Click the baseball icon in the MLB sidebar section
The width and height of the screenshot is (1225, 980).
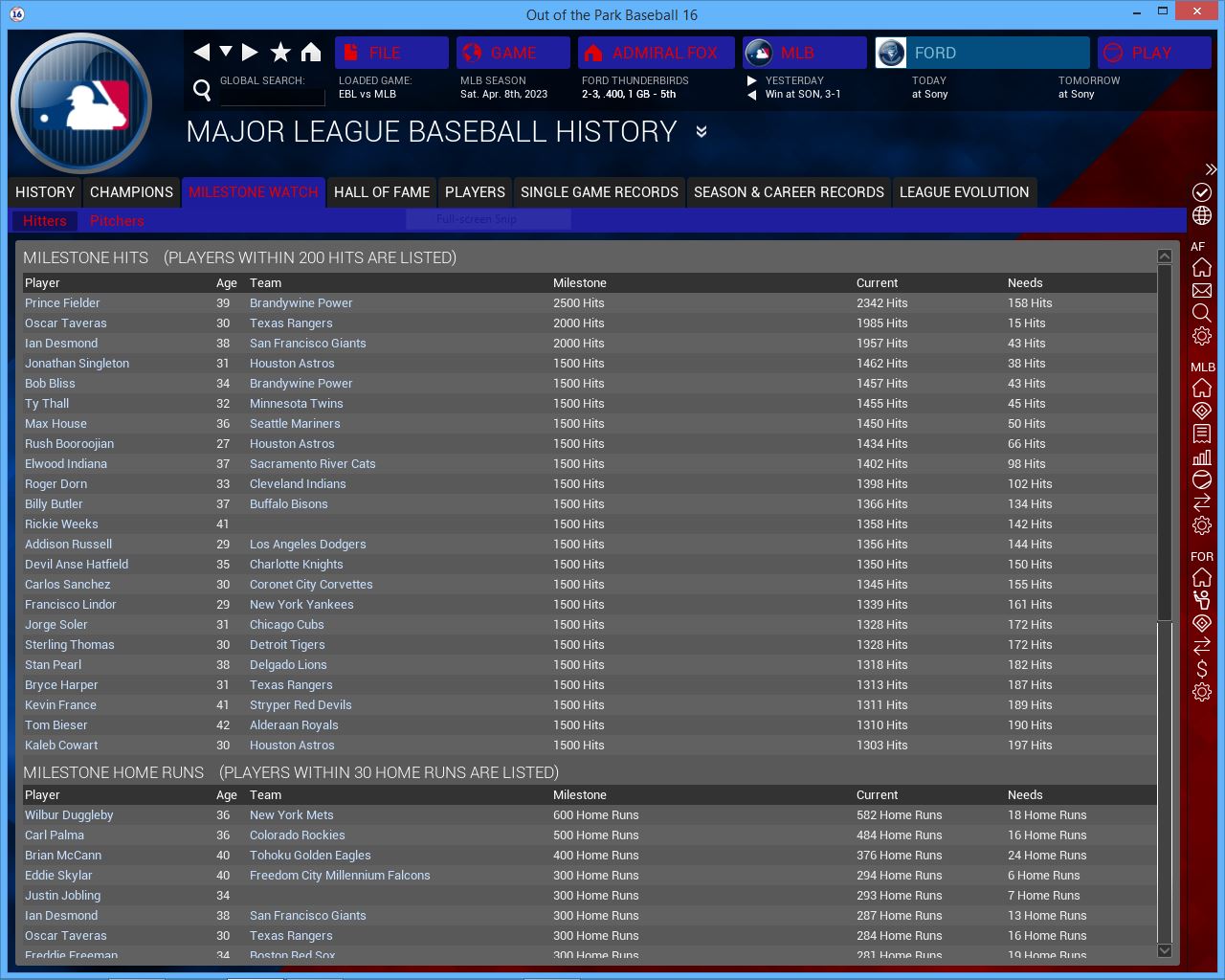pos(1202,479)
